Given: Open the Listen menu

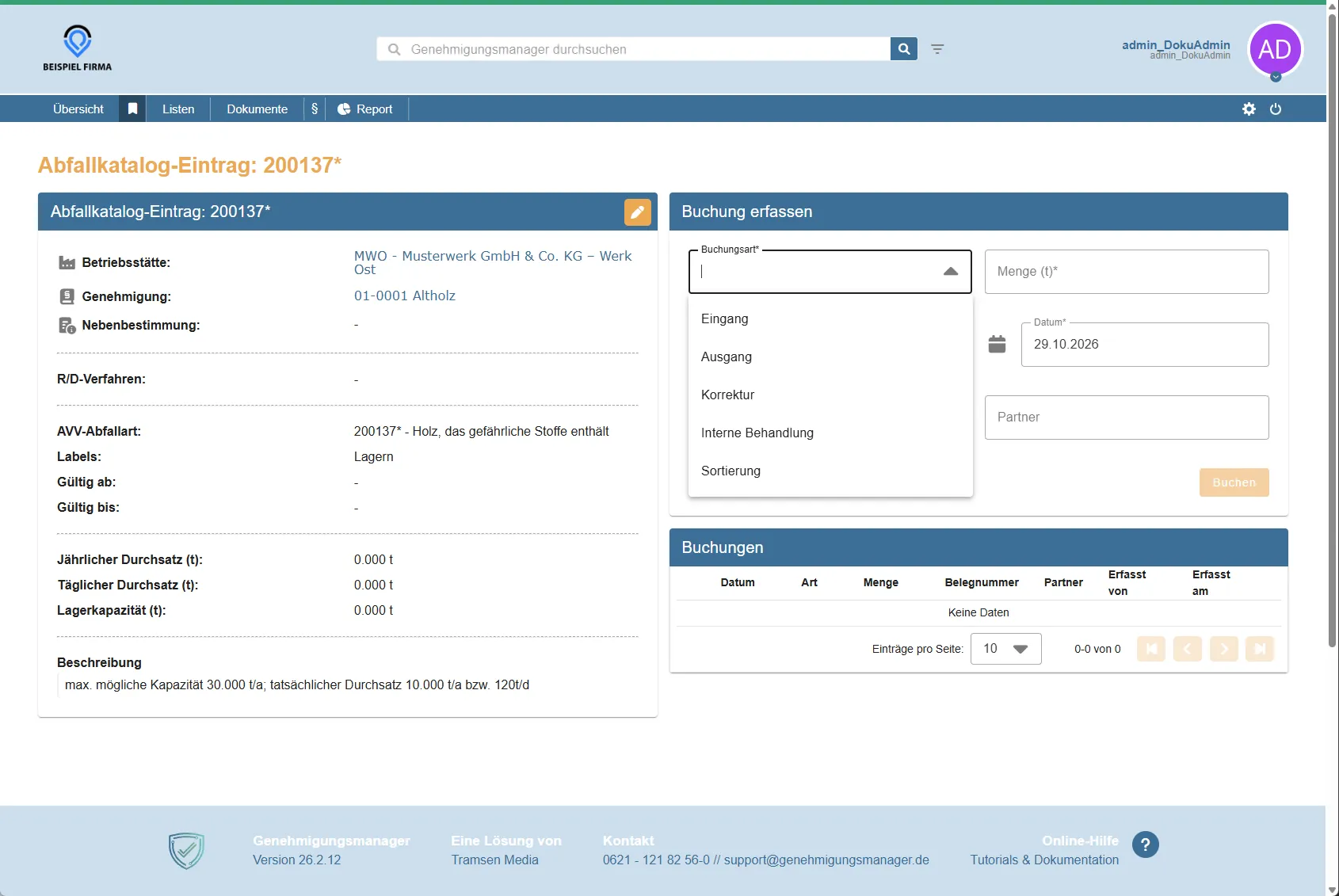Looking at the screenshot, I should pos(178,109).
